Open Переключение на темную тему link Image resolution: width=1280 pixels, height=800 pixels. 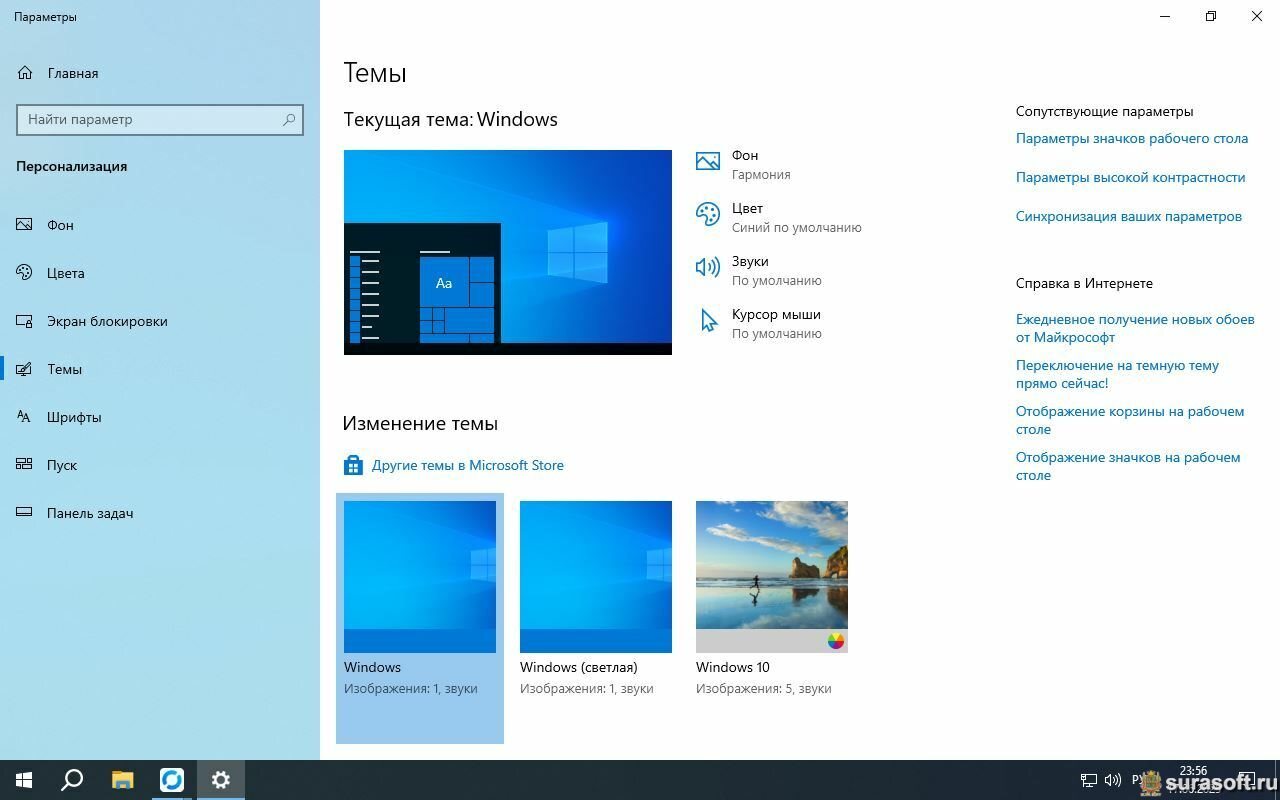tap(1117, 374)
